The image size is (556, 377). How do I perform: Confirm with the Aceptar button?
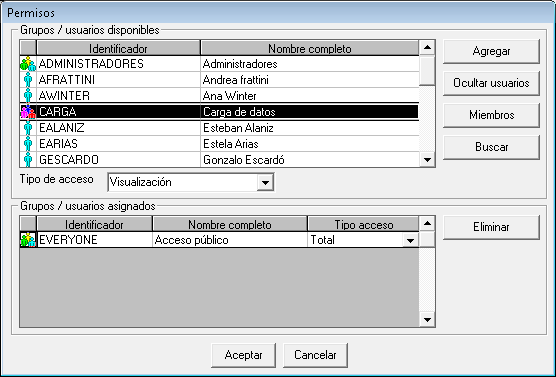point(243,355)
